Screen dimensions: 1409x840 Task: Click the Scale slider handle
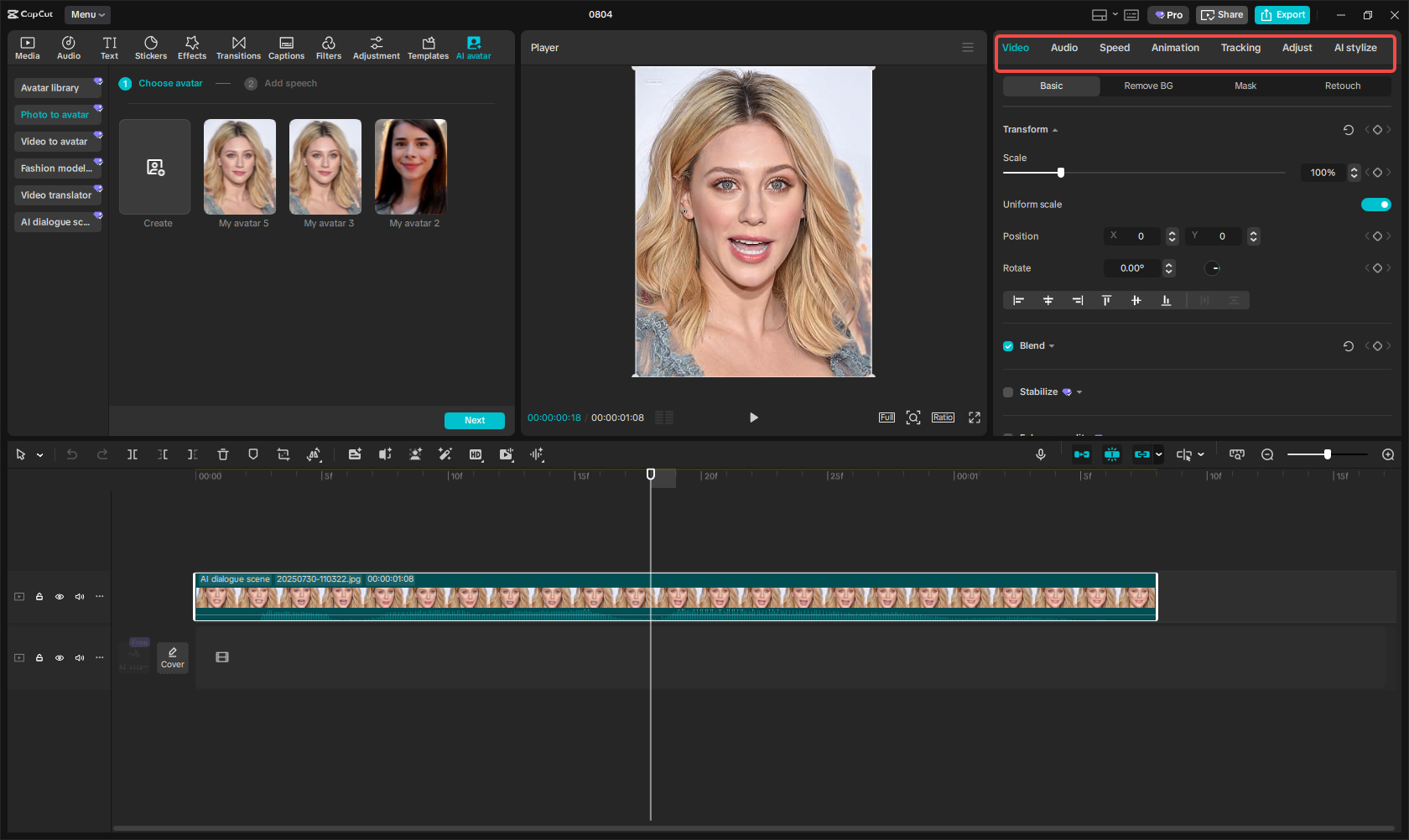tap(1060, 172)
